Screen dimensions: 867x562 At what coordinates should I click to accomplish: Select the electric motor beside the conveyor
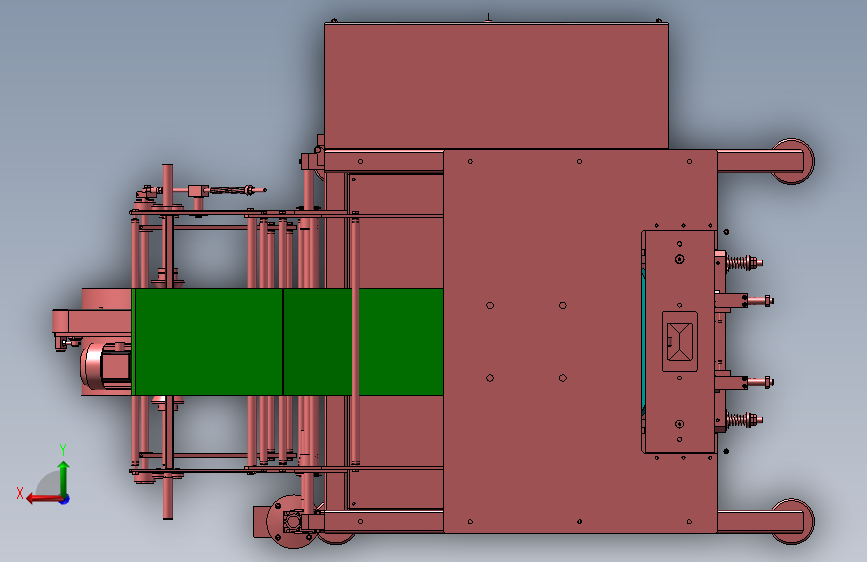(106, 366)
